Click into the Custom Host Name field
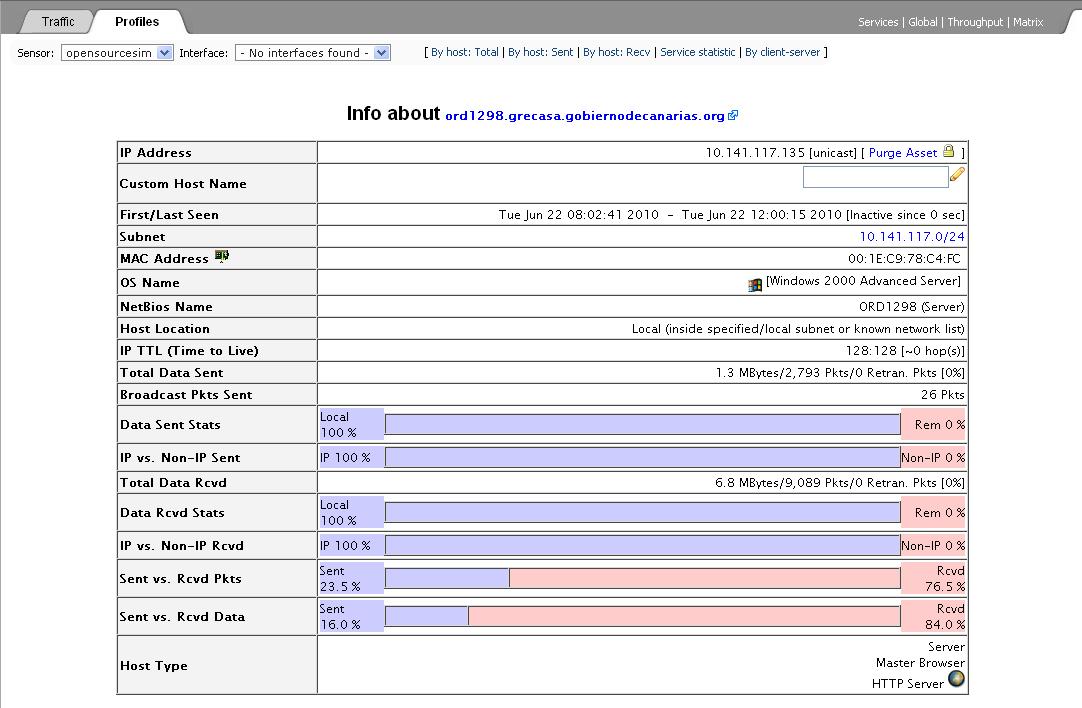Image resolution: width=1082 pixels, height=708 pixels. pos(875,178)
